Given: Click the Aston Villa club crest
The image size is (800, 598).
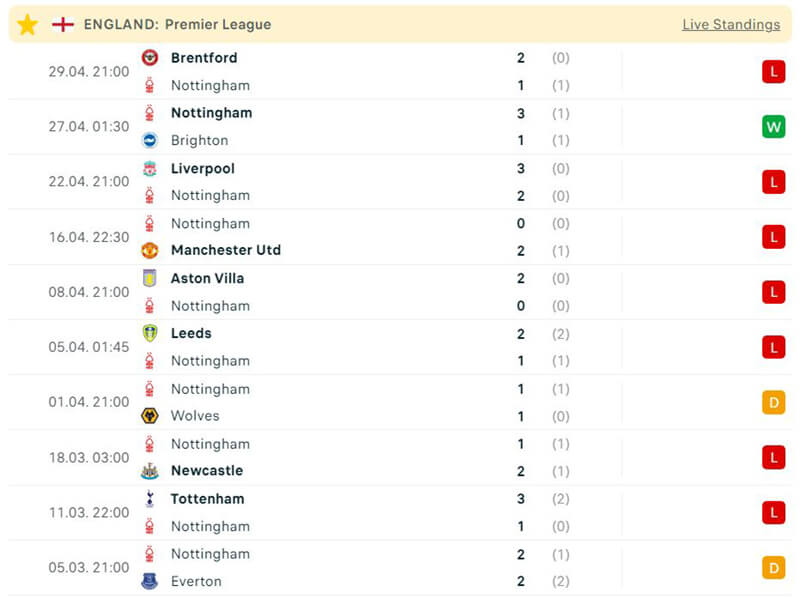Looking at the screenshot, I should [x=150, y=279].
